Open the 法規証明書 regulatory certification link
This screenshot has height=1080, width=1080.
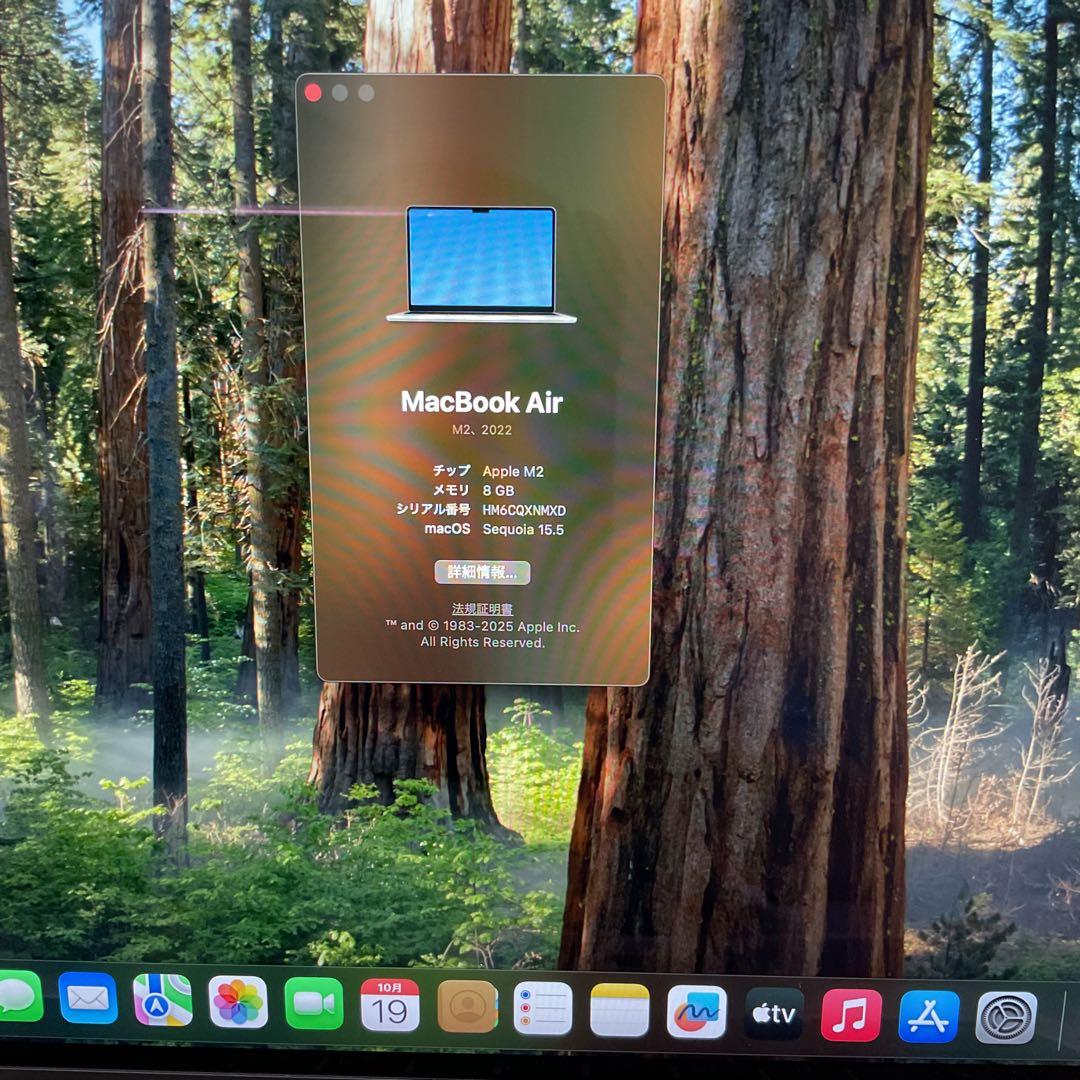[484, 606]
